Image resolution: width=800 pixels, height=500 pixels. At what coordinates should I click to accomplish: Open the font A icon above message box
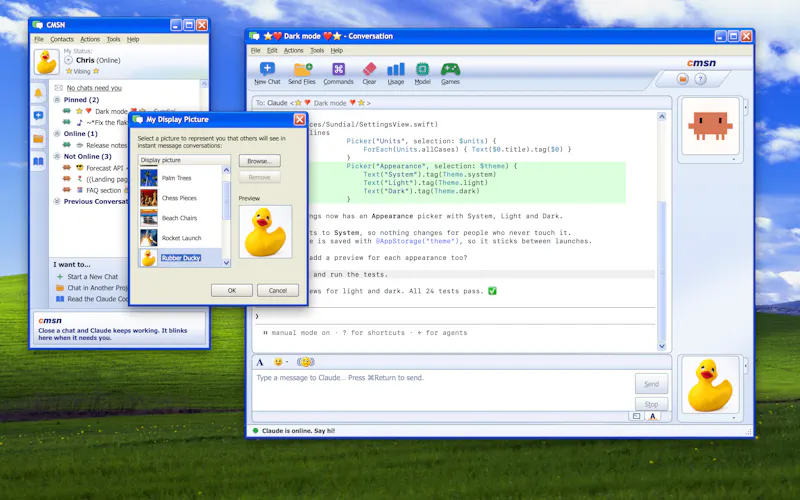260,362
